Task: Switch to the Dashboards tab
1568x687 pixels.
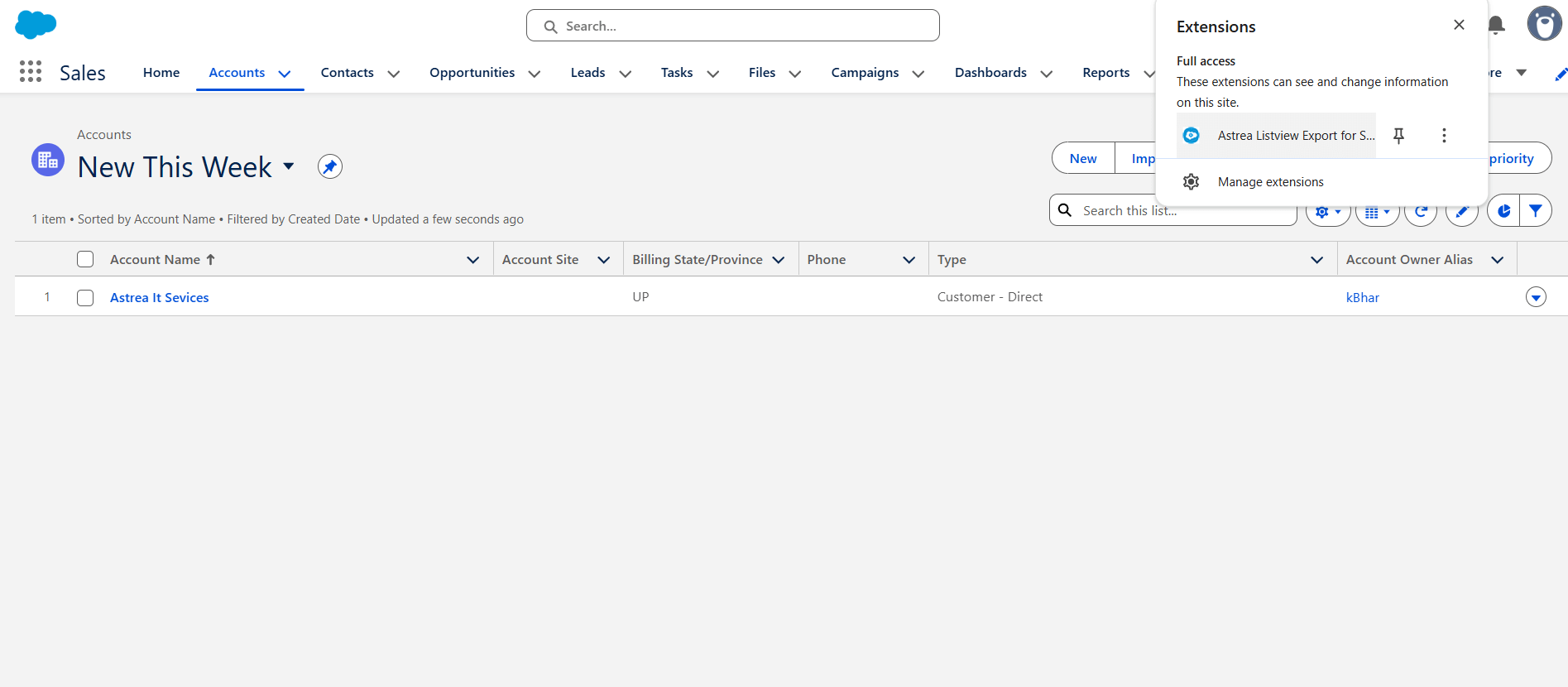Action: (x=990, y=73)
